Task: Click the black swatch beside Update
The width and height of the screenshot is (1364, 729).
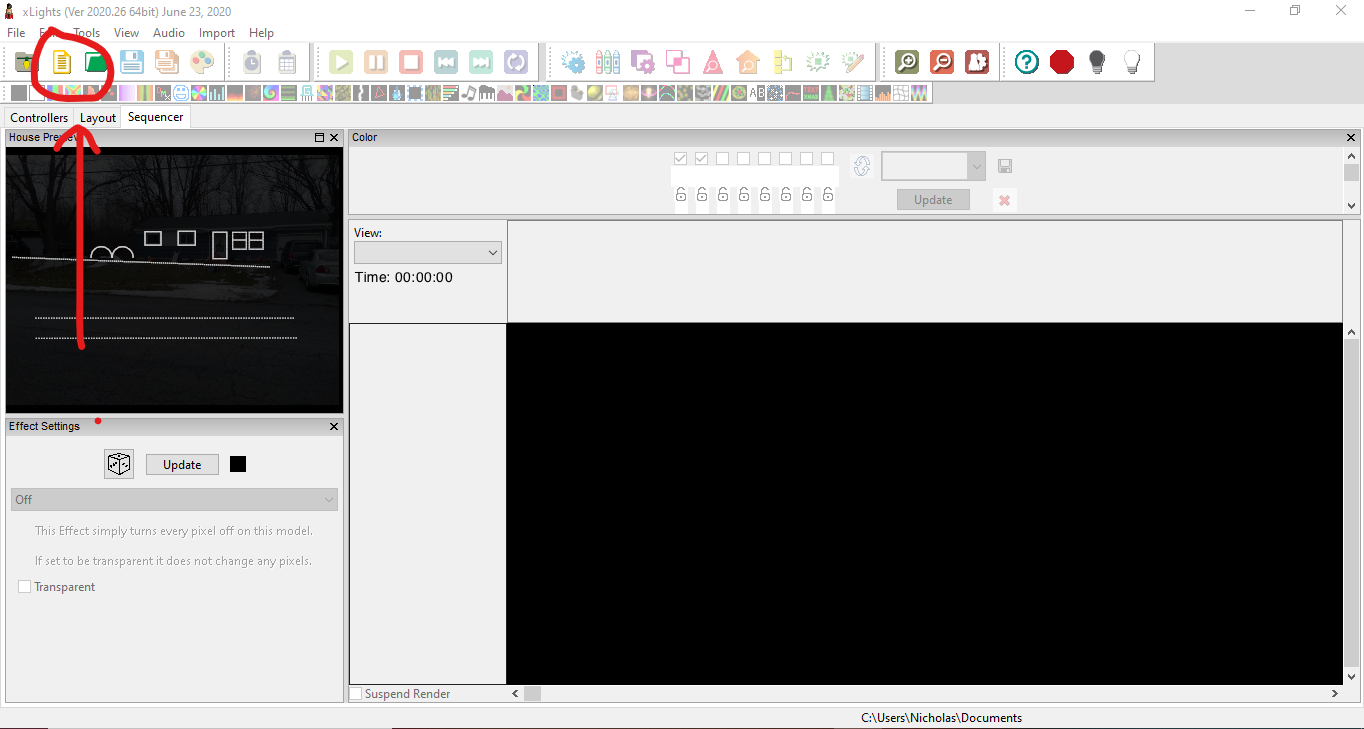Action: point(238,464)
